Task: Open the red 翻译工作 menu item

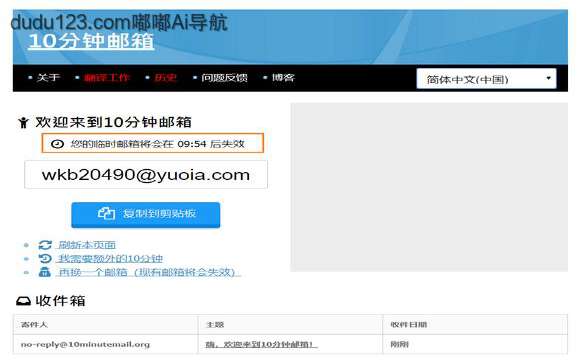Action: click(x=106, y=78)
